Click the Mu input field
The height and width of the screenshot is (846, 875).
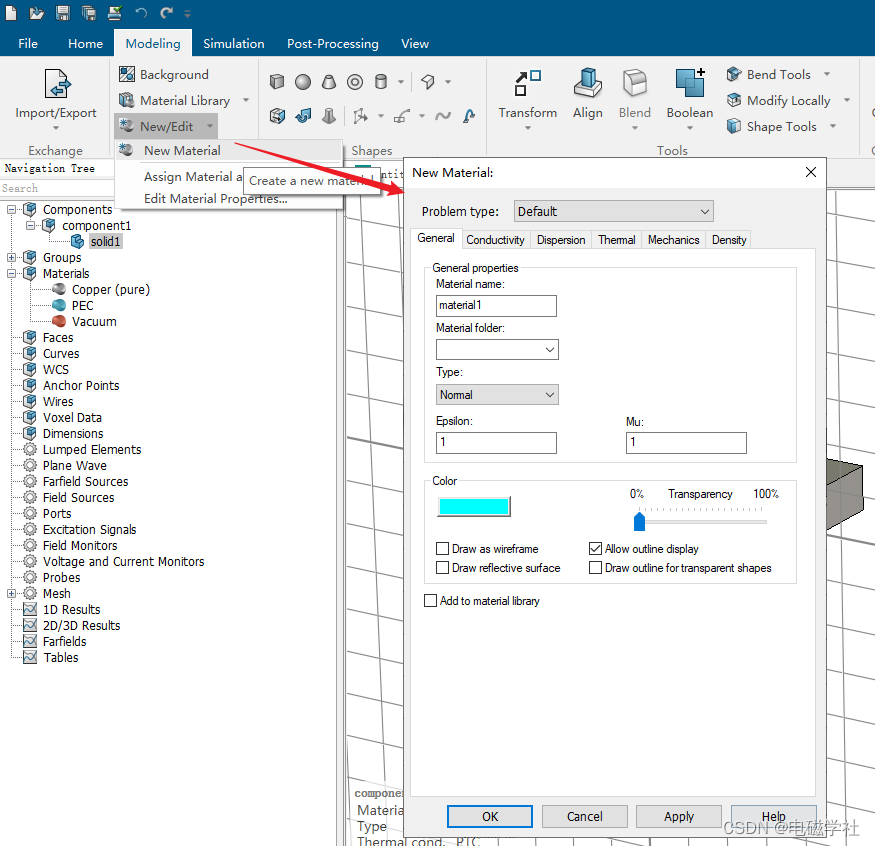tap(686, 443)
